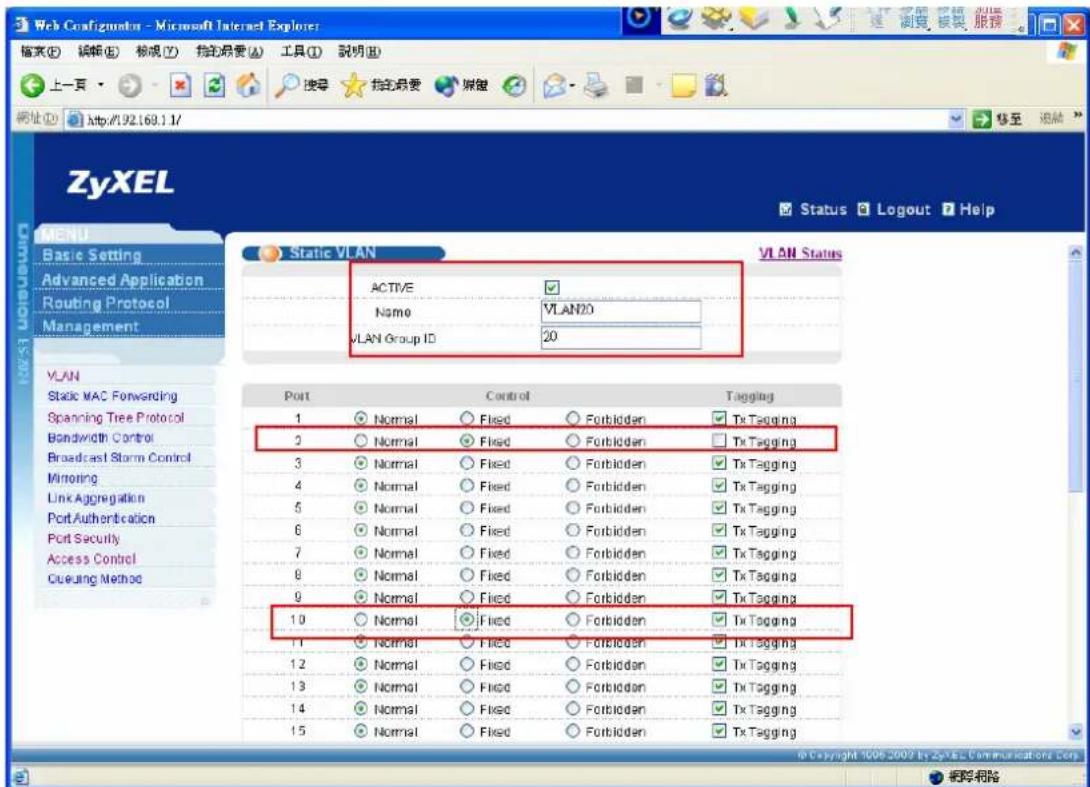This screenshot has width=1090, height=787.
Task: Open the Mail envelope icon
Action: 555,86
